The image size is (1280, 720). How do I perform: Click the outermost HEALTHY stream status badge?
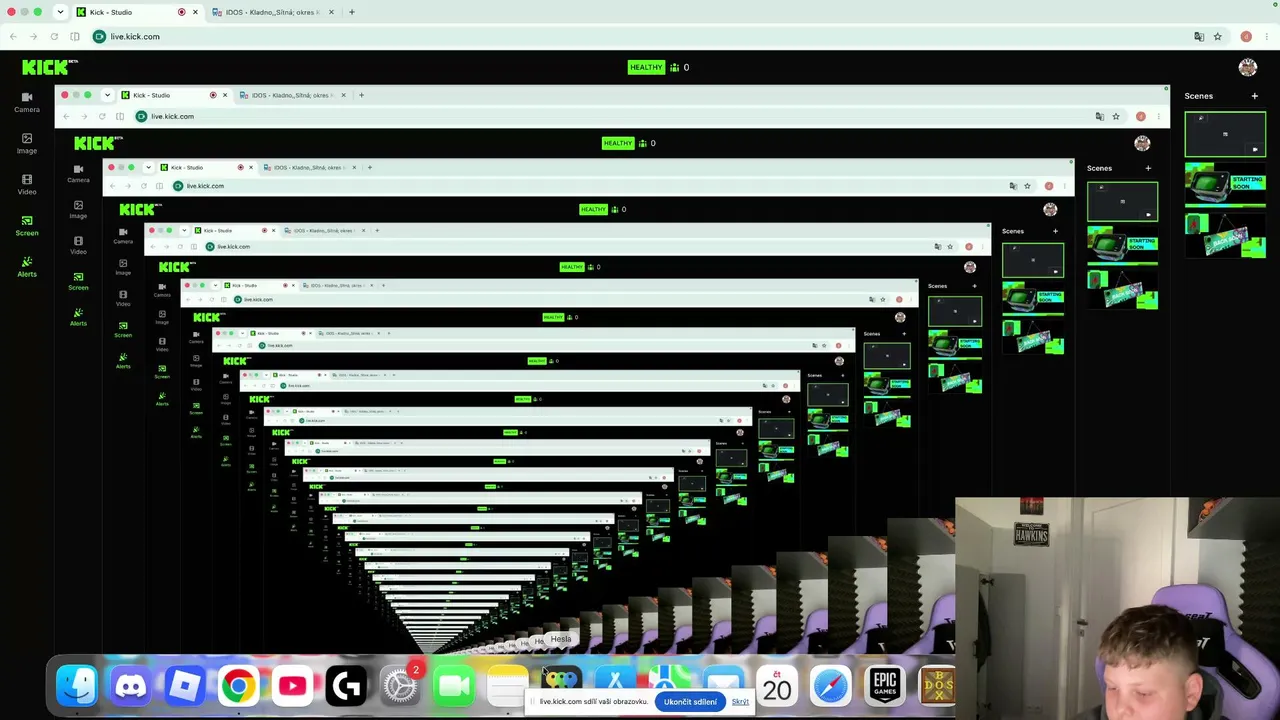point(646,67)
